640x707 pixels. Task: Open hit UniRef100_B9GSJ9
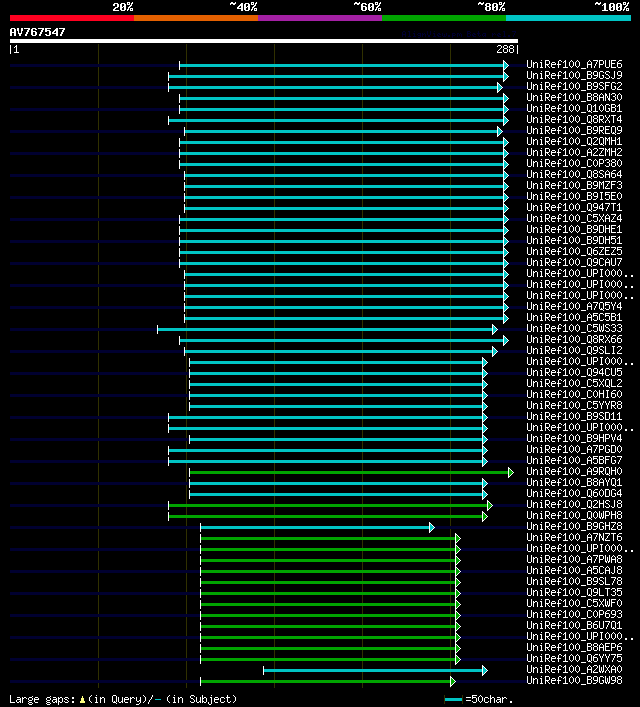574,75
